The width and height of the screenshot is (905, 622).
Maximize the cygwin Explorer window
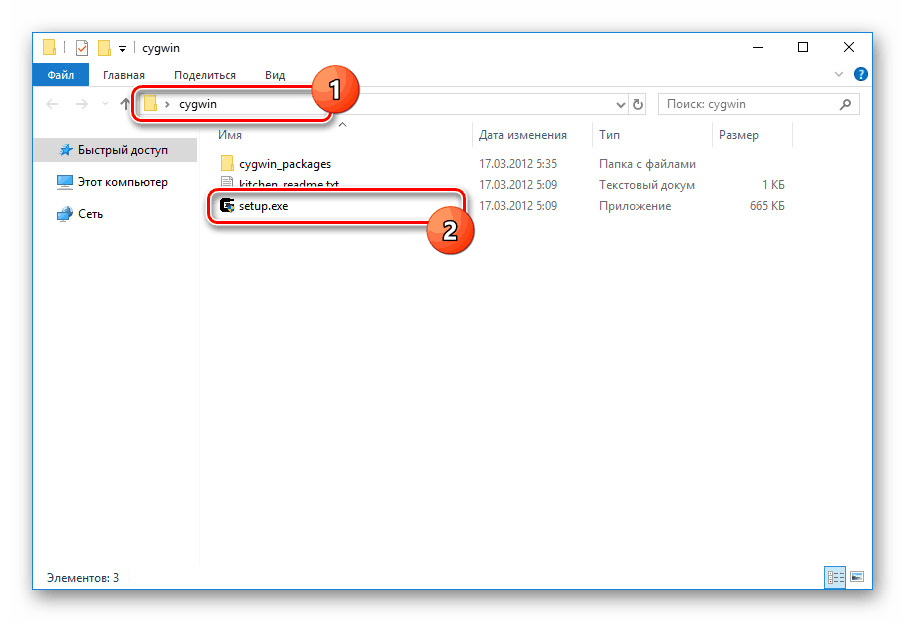(803, 47)
